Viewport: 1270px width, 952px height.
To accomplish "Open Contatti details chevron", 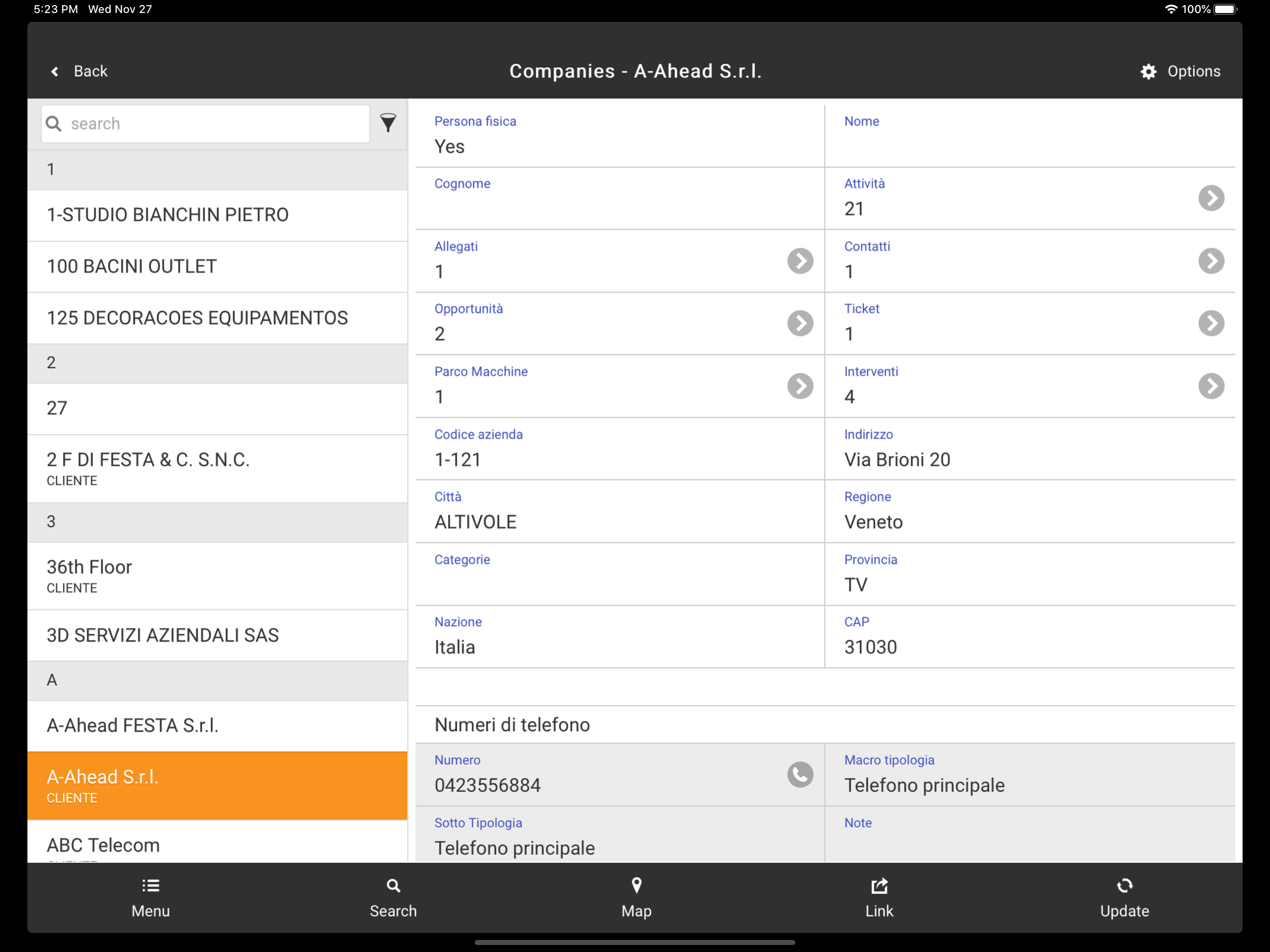I will click(1211, 261).
